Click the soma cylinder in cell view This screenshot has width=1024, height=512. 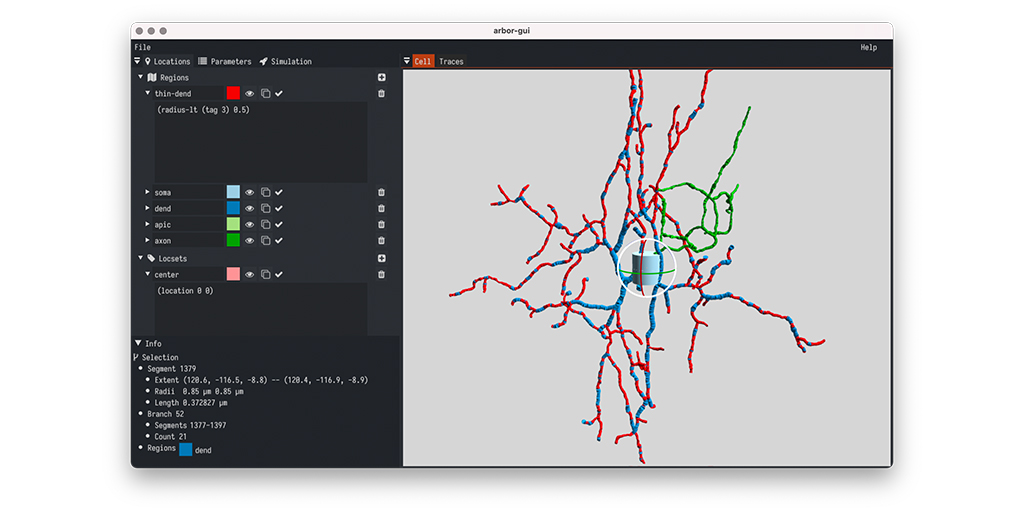coord(647,269)
